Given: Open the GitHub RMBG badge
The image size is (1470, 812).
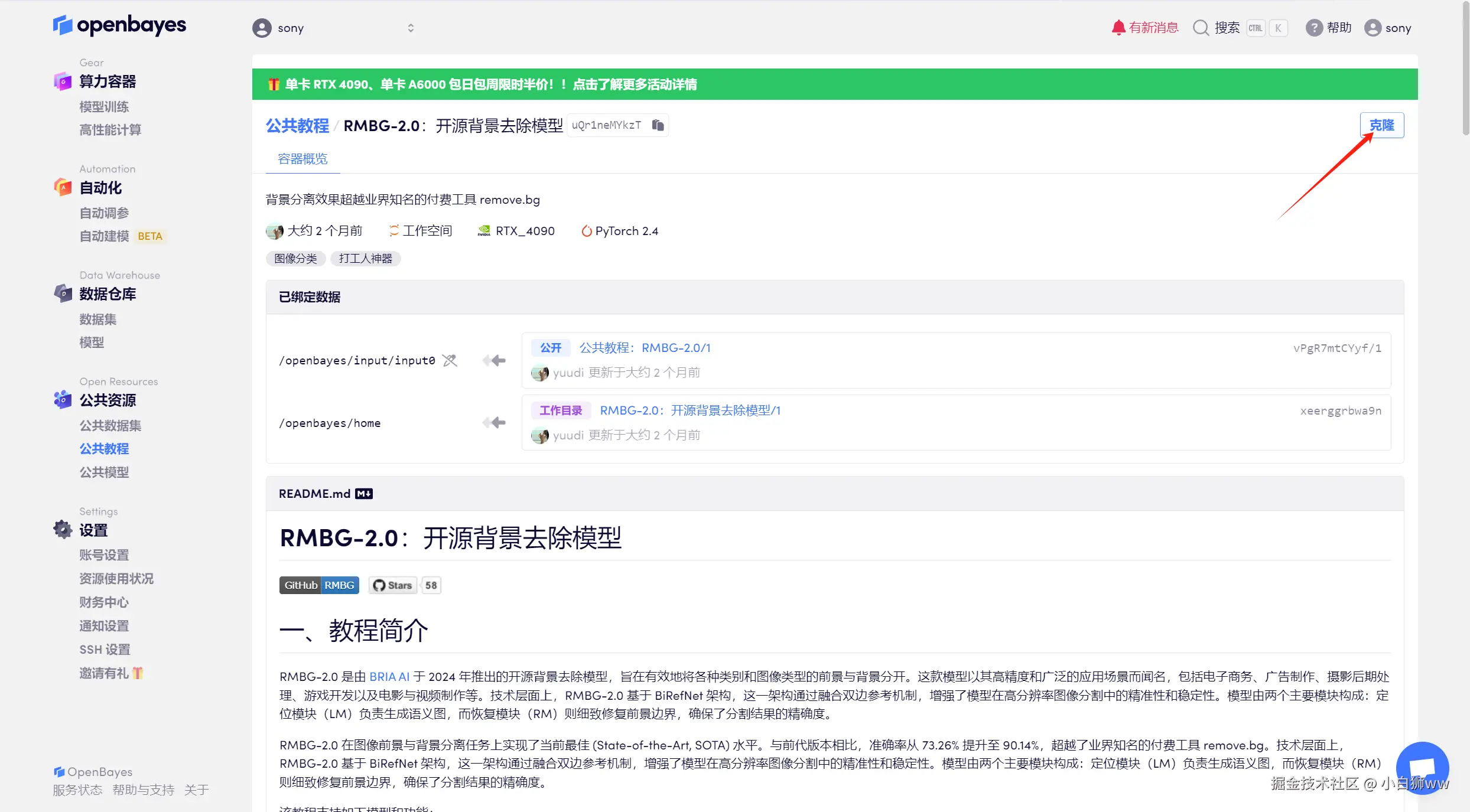Looking at the screenshot, I should click(x=319, y=585).
